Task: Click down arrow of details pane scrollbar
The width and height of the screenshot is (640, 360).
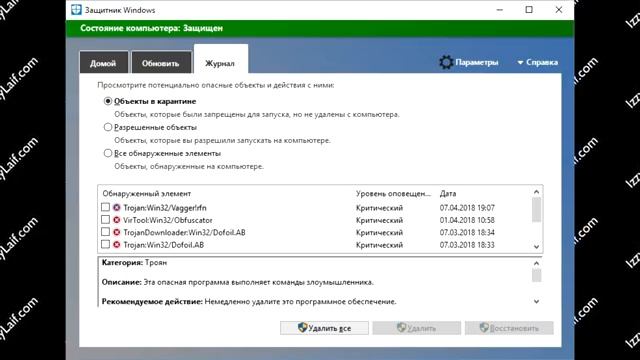Action: (x=536, y=301)
